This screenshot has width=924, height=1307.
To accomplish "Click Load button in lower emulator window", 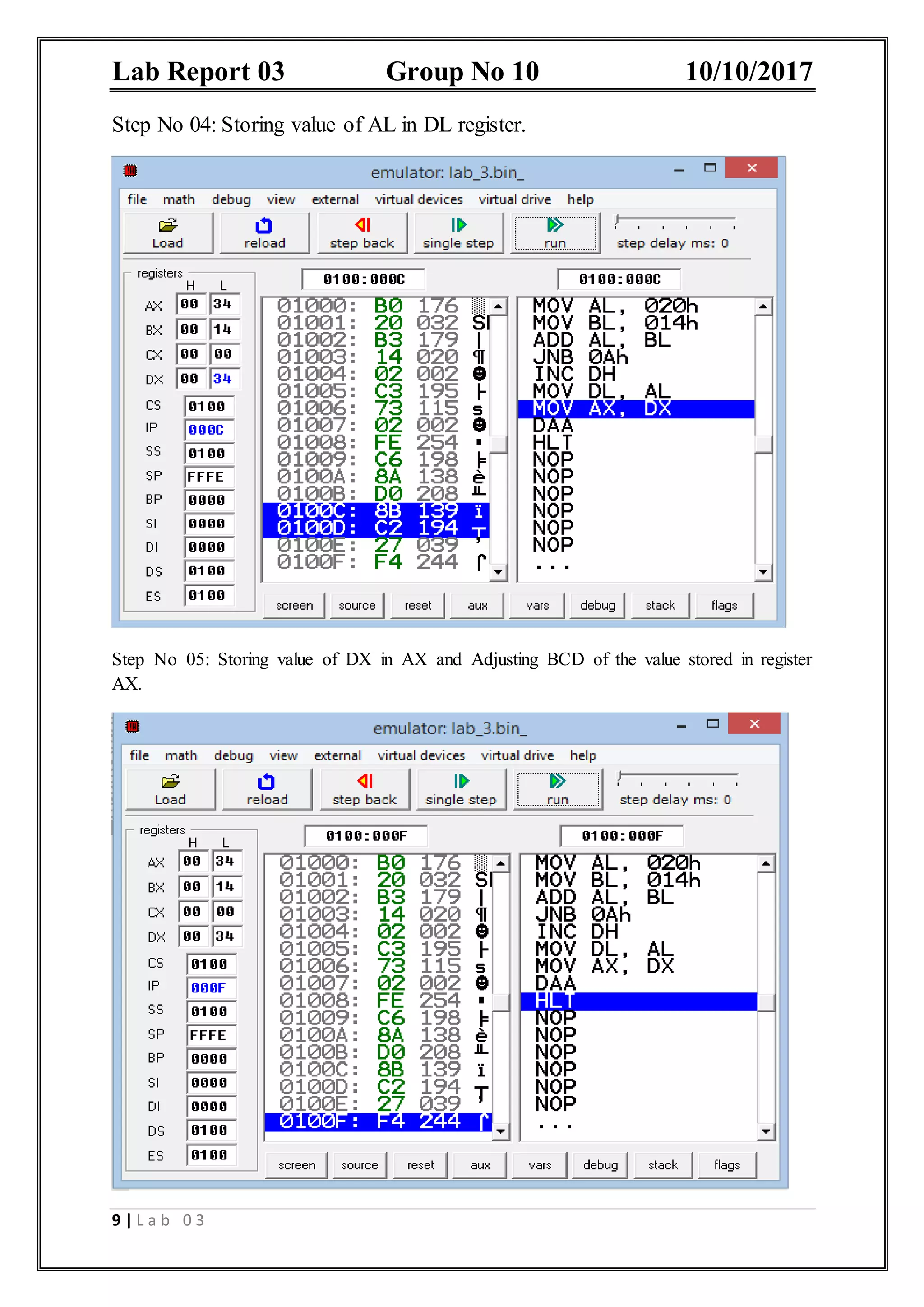I will [170, 789].
